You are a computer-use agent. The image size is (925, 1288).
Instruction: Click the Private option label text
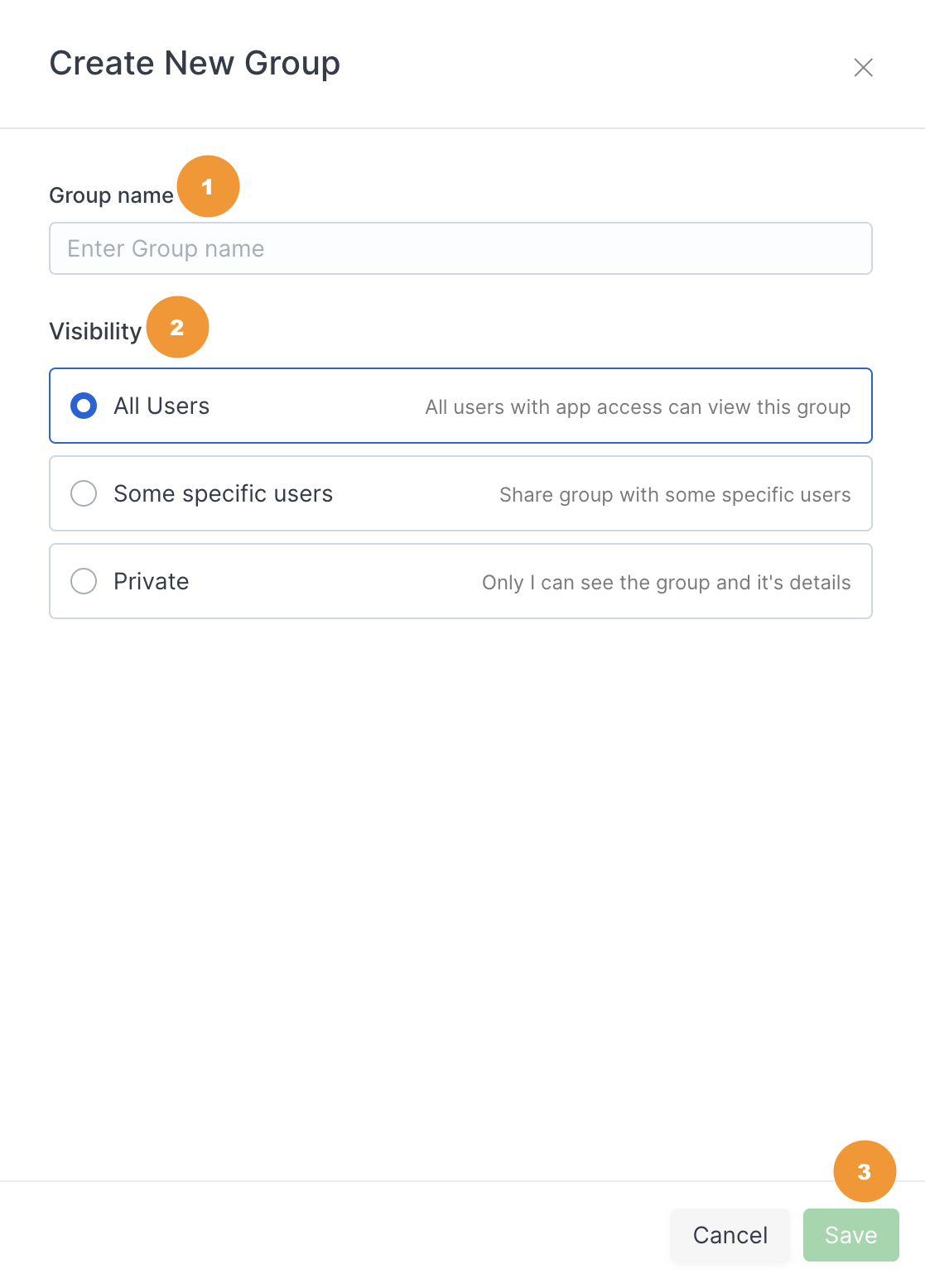(x=152, y=581)
